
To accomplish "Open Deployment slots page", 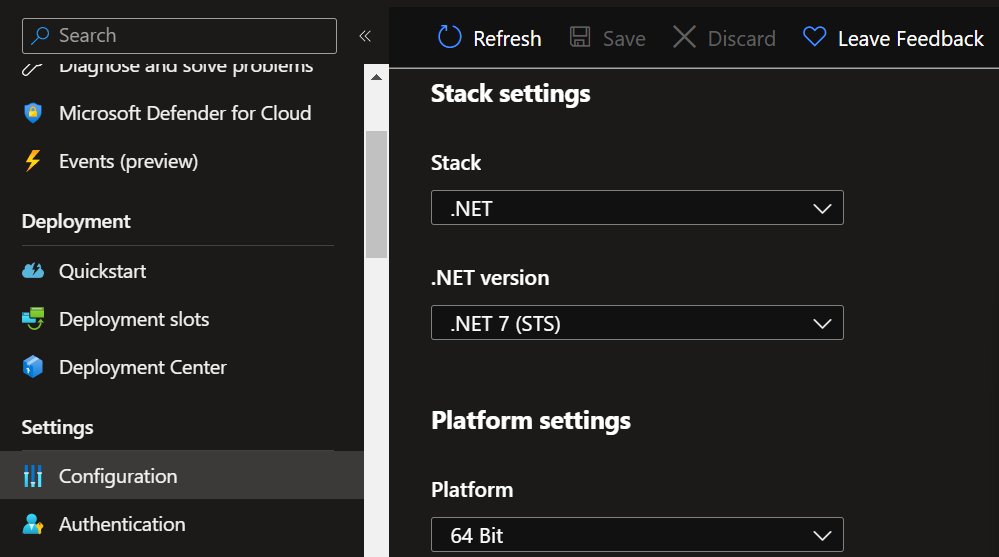I will click(134, 319).
